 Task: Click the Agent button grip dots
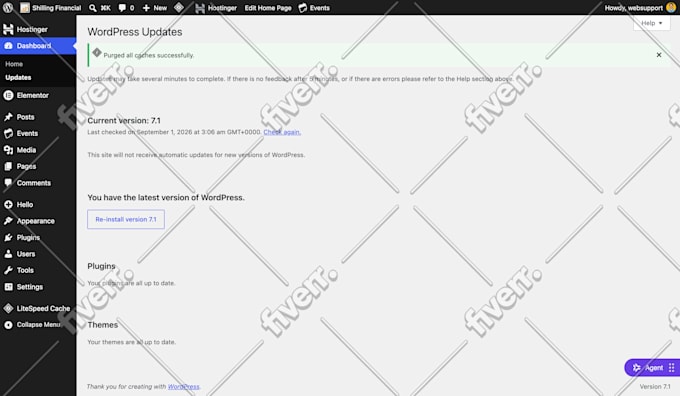click(x=671, y=368)
